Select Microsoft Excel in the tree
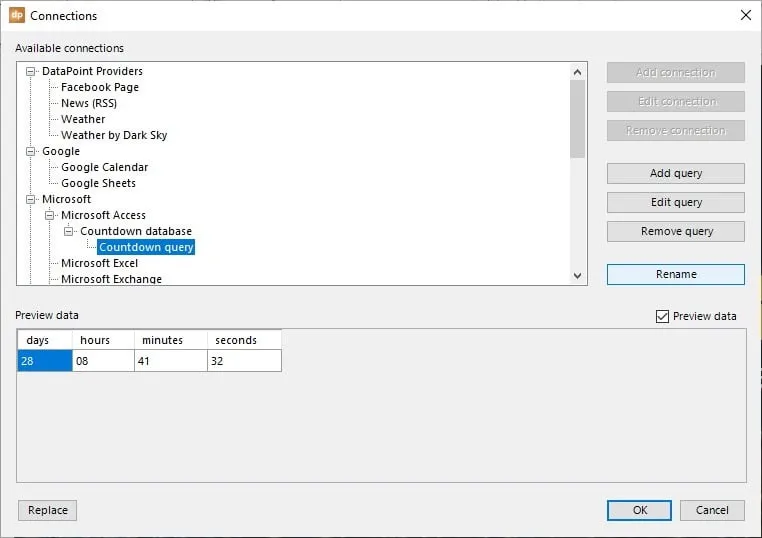 click(x=100, y=263)
